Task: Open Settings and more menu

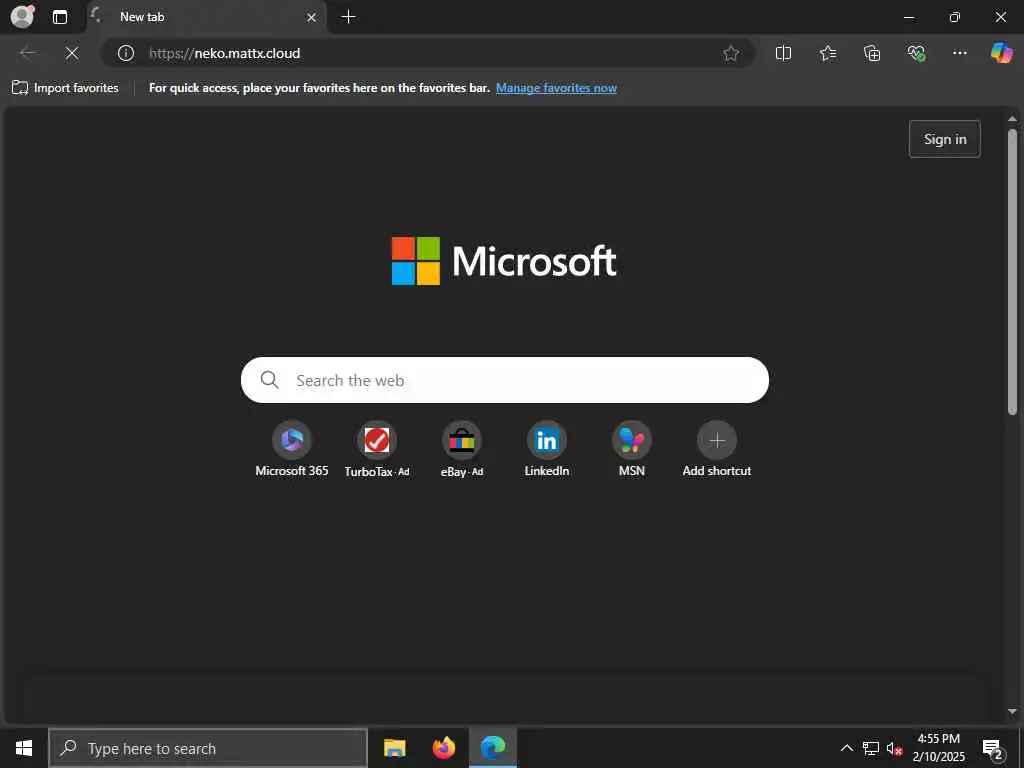Action: point(959,53)
